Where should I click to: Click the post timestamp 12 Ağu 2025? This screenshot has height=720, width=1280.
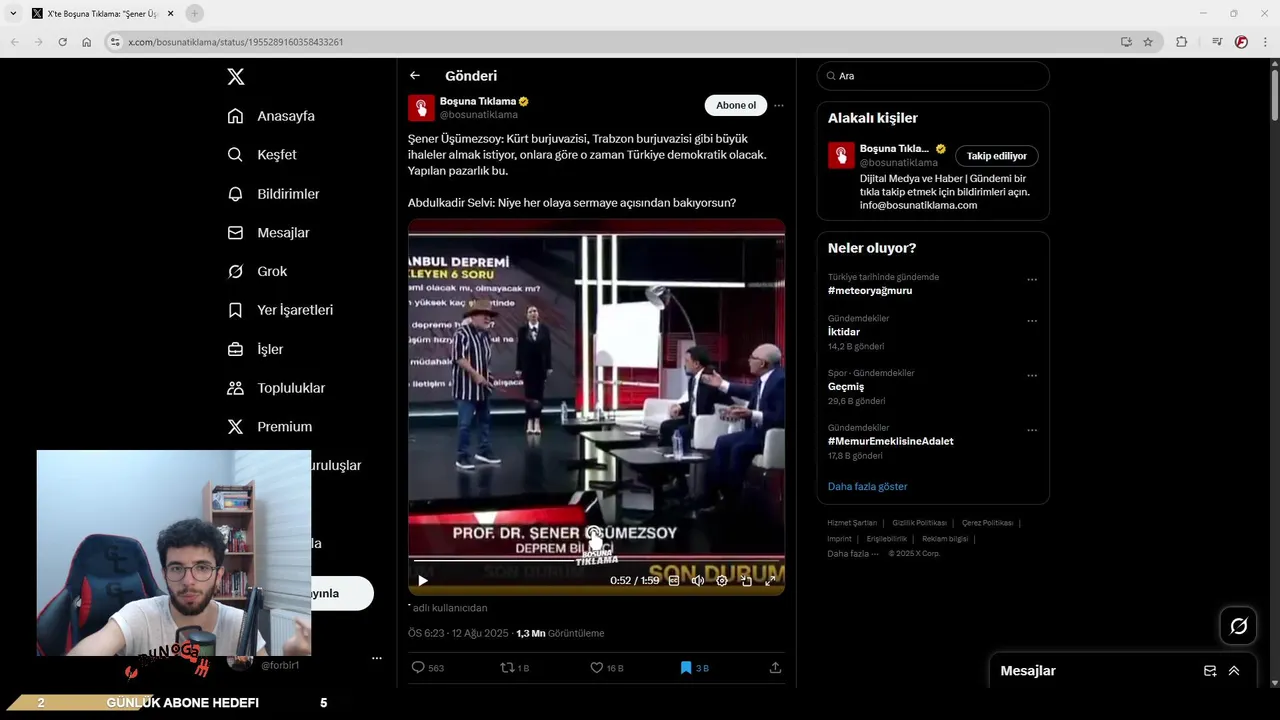(x=458, y=633)
